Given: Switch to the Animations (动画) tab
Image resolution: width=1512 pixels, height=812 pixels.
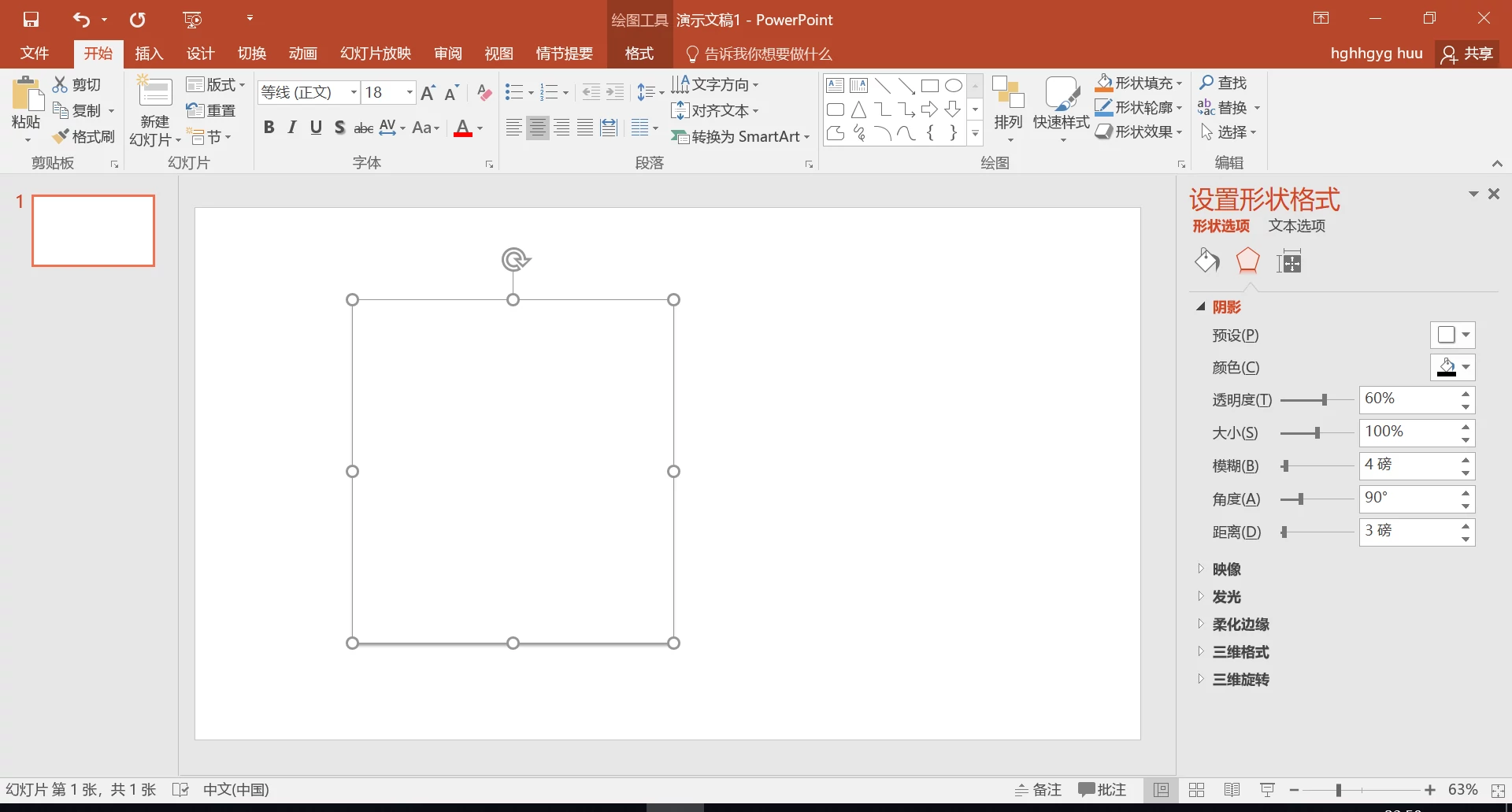Looking at the screenshot, I should 302,54.
